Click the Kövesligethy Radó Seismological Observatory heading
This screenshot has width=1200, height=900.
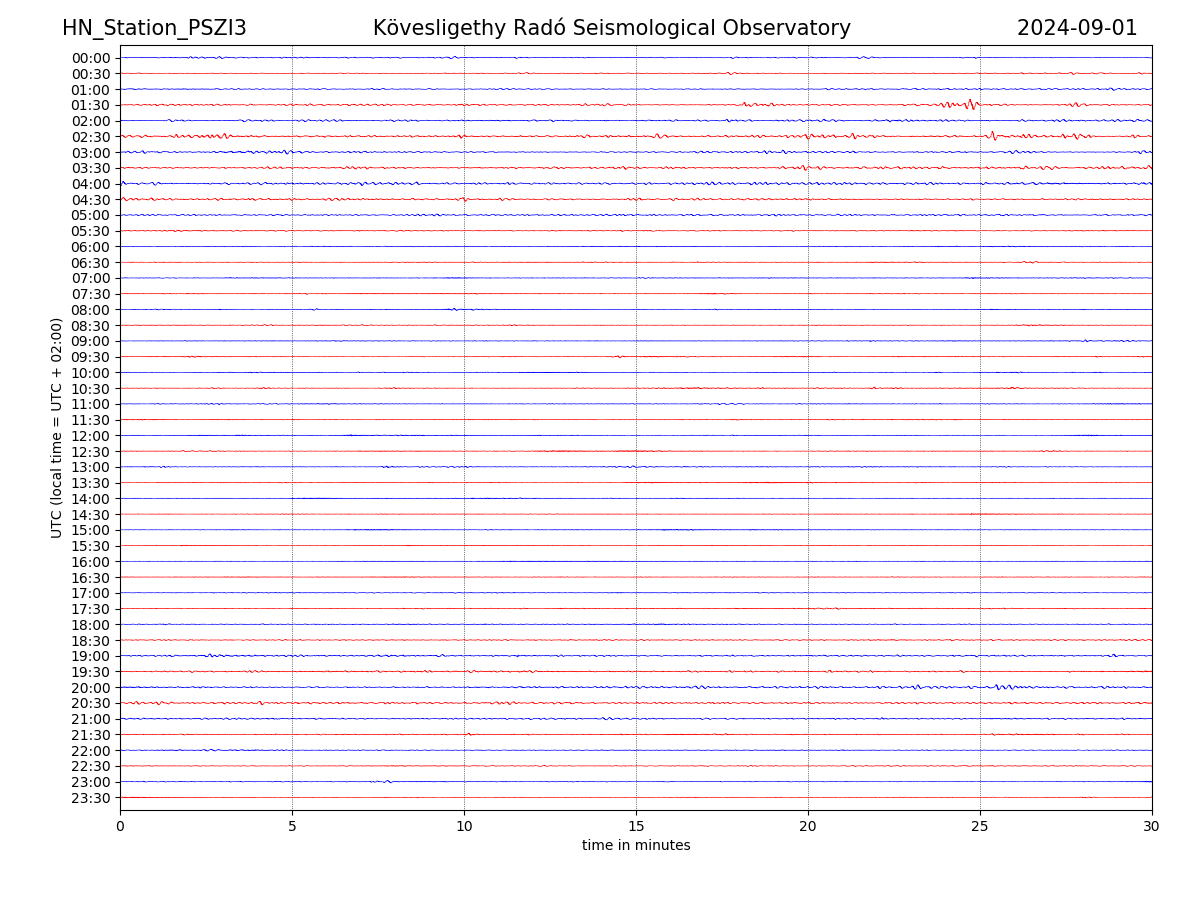pos(611,28)
